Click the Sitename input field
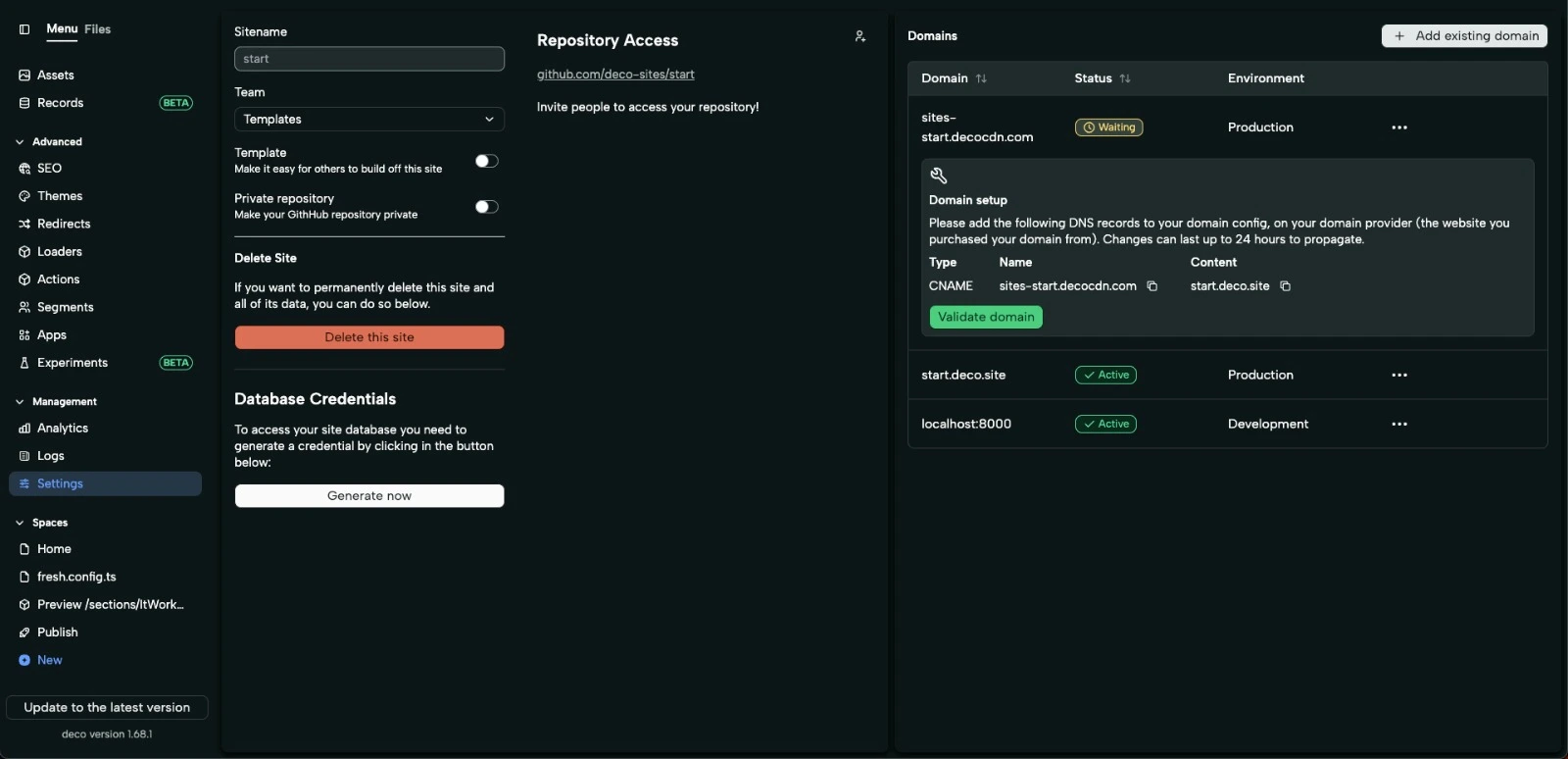Viewport: 1568px width, 759px height. point(369,59)
